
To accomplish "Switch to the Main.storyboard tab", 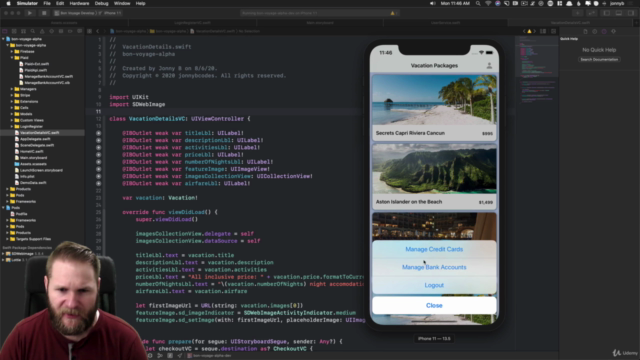I will tap(320, 23).
